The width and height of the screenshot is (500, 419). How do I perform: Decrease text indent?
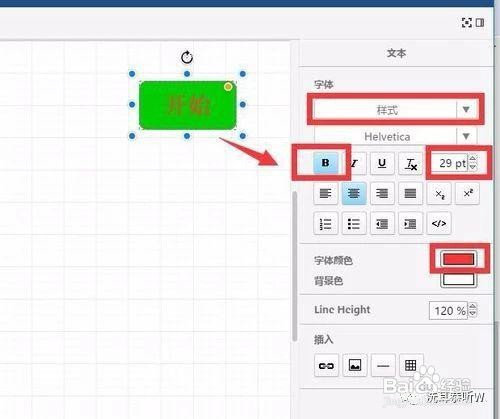[x=382, y=224]
